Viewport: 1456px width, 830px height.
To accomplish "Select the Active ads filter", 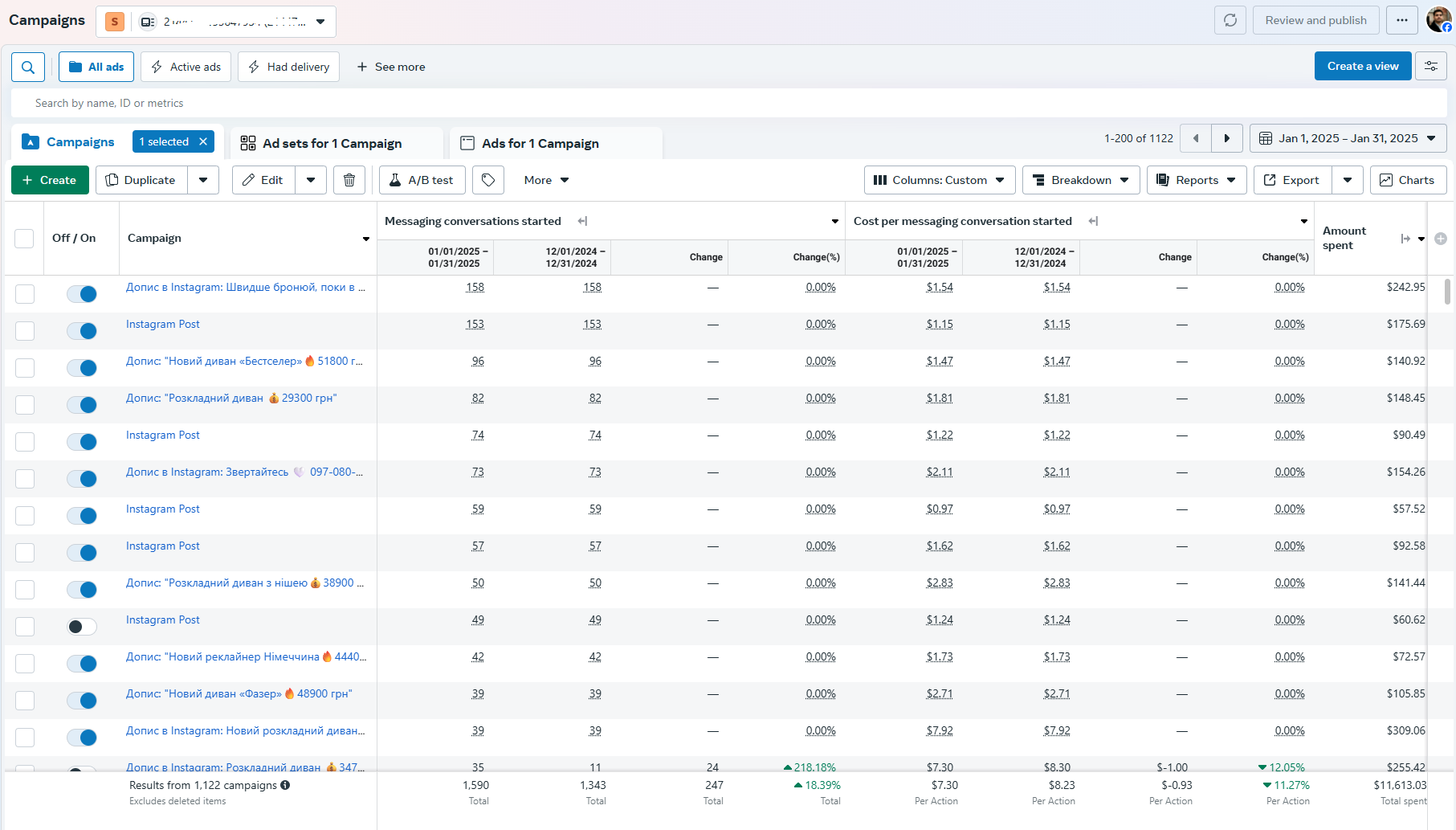I will pyautogui.click(x=186, y=67).
